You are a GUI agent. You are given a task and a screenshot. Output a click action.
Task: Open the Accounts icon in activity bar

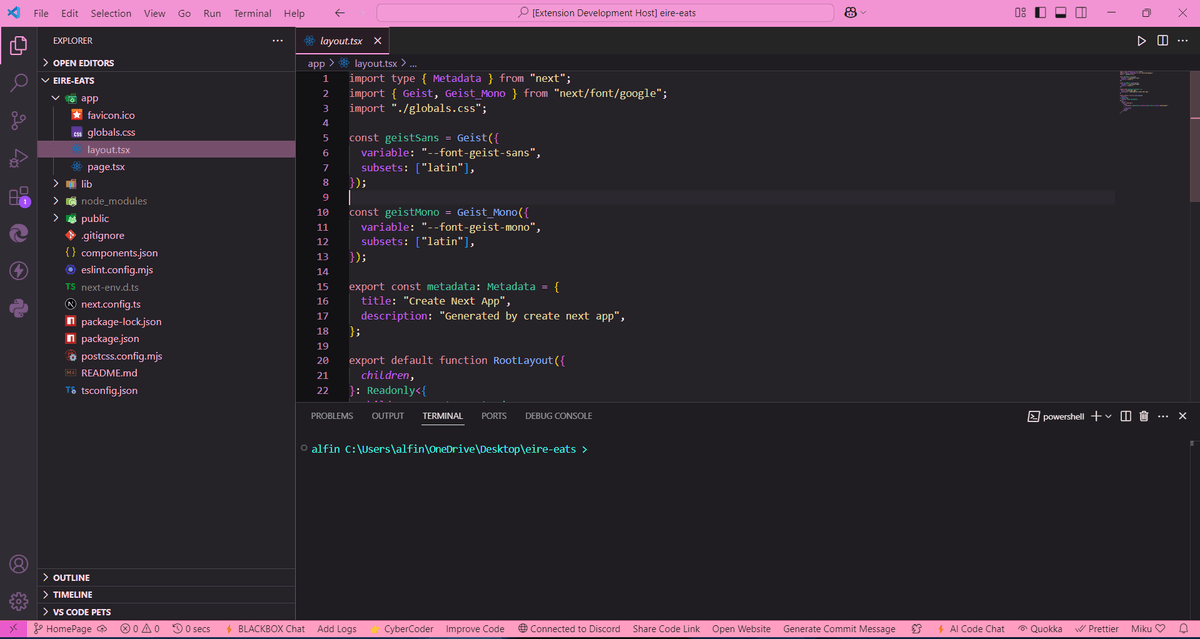click(18, 563)
